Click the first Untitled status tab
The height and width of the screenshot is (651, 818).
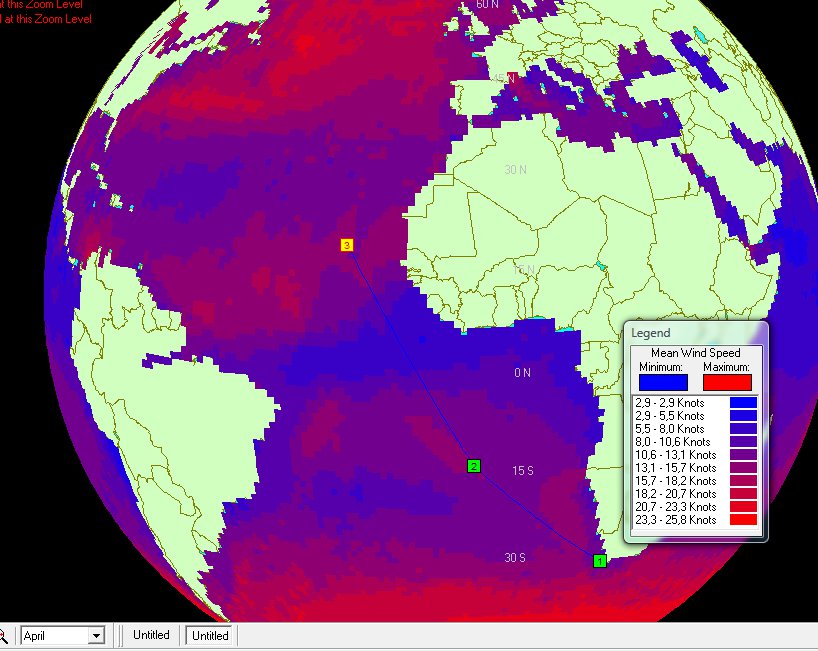[x=151, y=635]
